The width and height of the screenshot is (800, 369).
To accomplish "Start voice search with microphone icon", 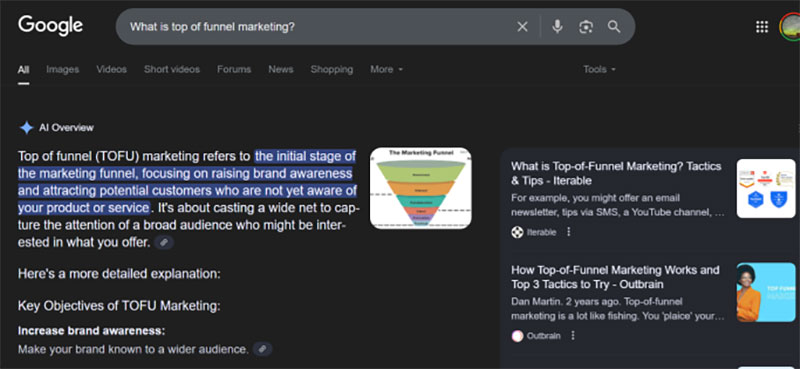I will 557,27.
